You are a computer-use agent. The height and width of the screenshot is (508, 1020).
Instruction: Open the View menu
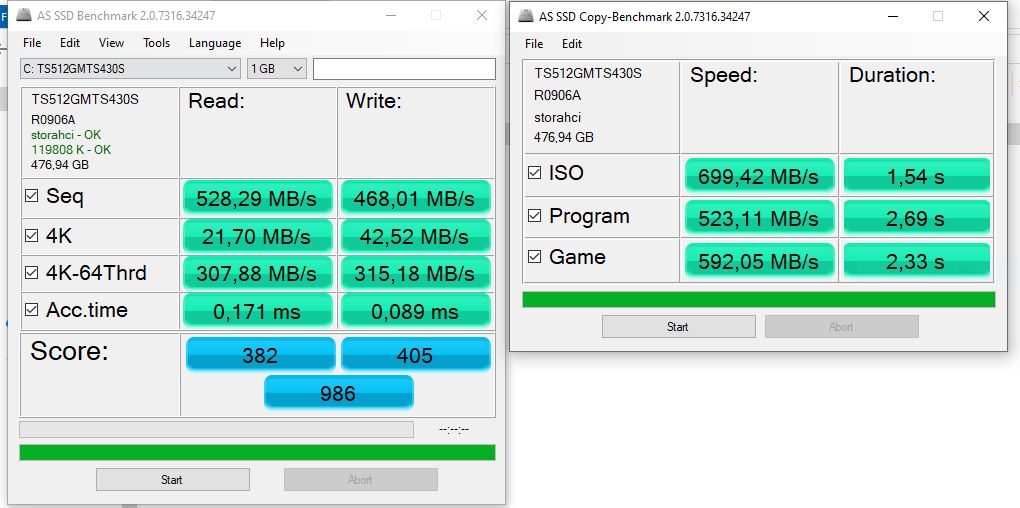pyautogui.click(x=111, y=43)
